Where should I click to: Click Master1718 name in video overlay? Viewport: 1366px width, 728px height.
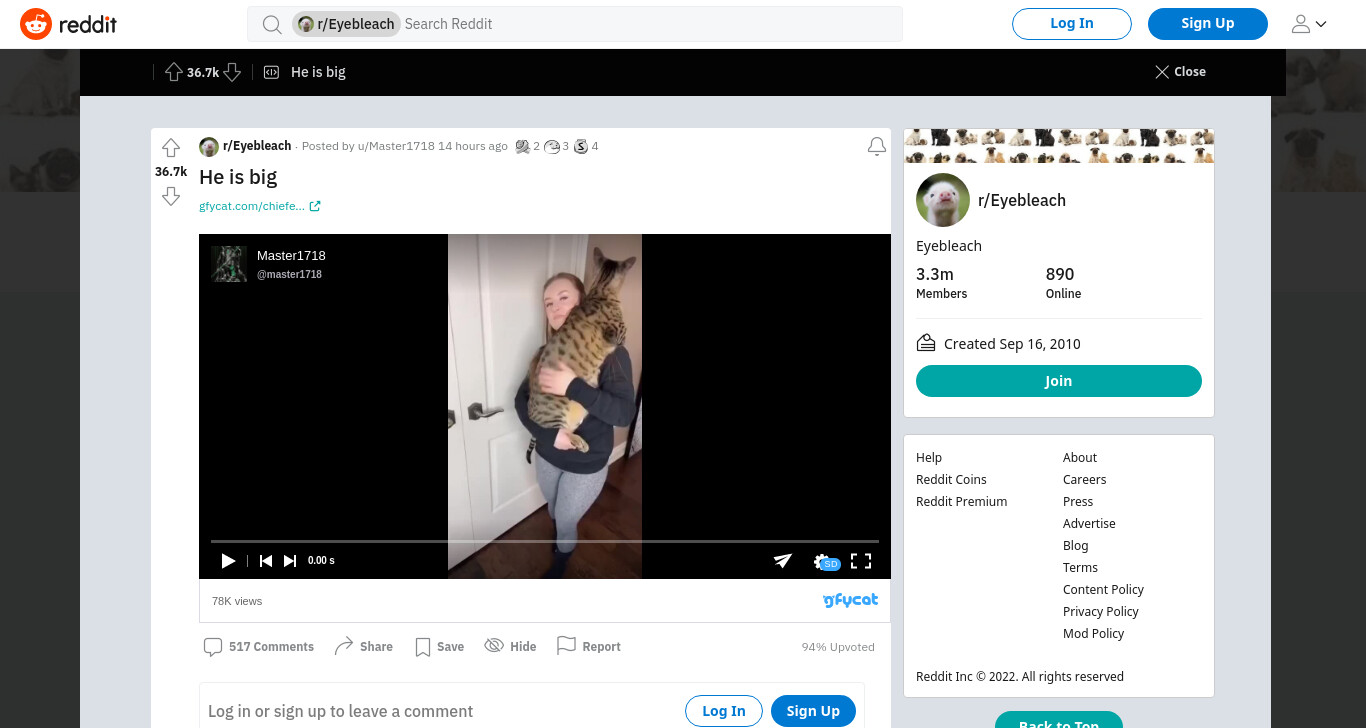pyautogui.click(x=291, y=256)
